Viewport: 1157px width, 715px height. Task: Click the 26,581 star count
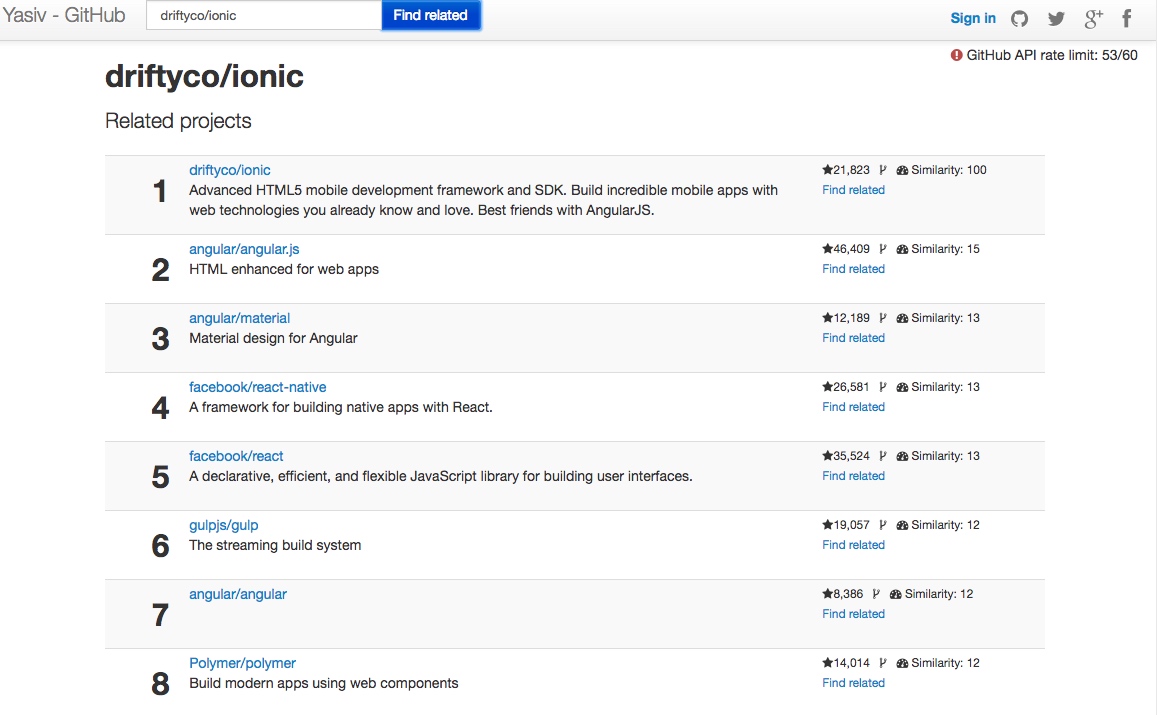852,387
